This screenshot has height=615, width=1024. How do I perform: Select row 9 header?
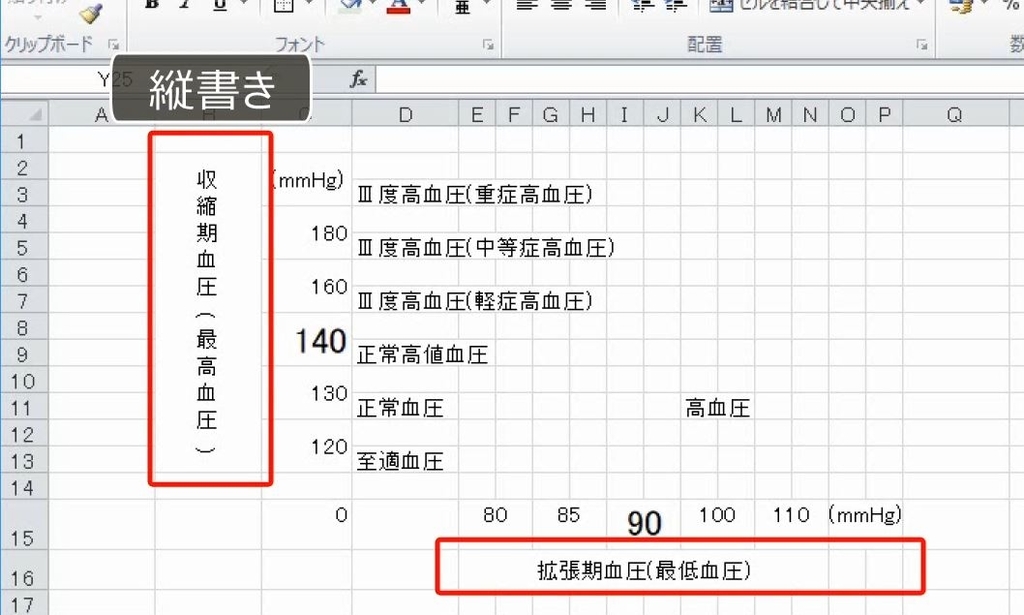tap(24, 353)
